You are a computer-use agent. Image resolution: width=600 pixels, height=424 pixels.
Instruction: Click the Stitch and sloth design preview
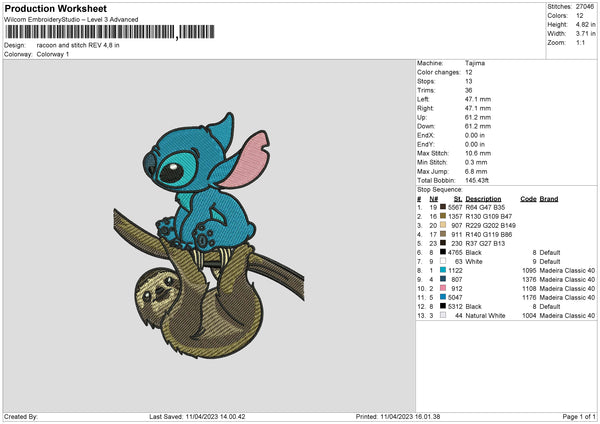pos(209,235)
